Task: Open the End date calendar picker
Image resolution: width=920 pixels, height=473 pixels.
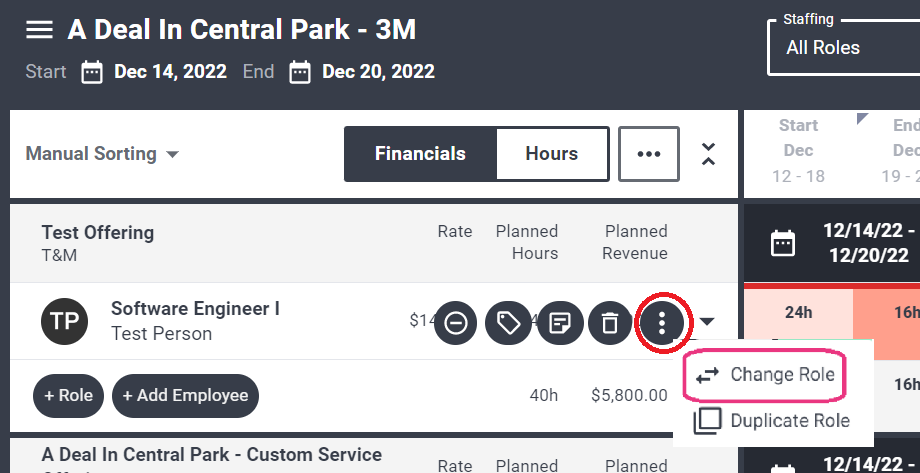Action: pos(300,72)
